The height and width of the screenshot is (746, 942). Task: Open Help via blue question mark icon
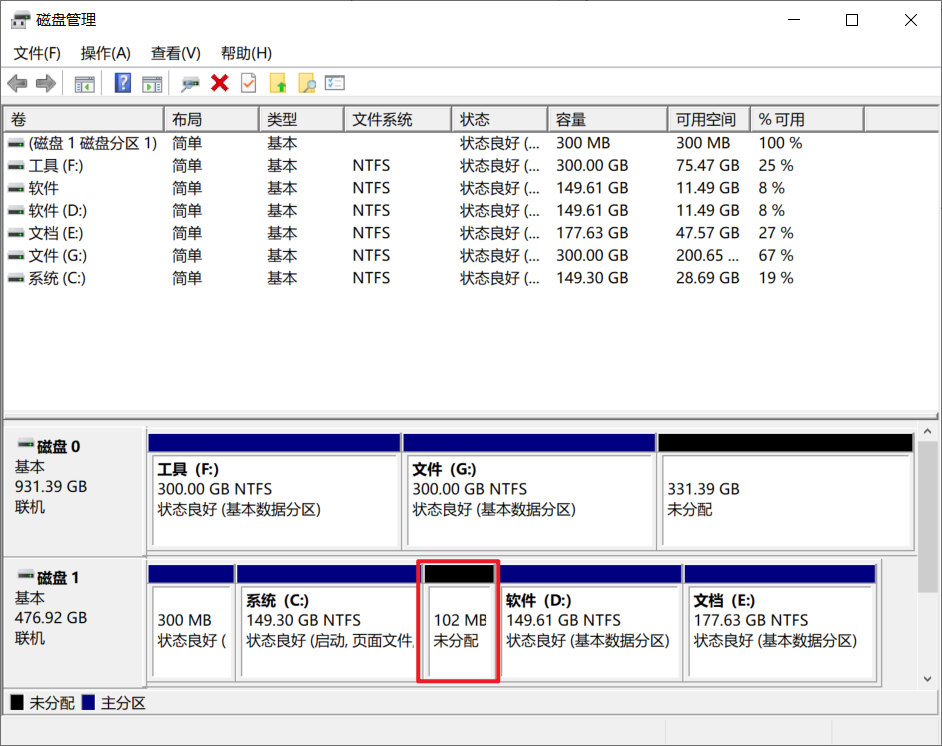(123, 84)
